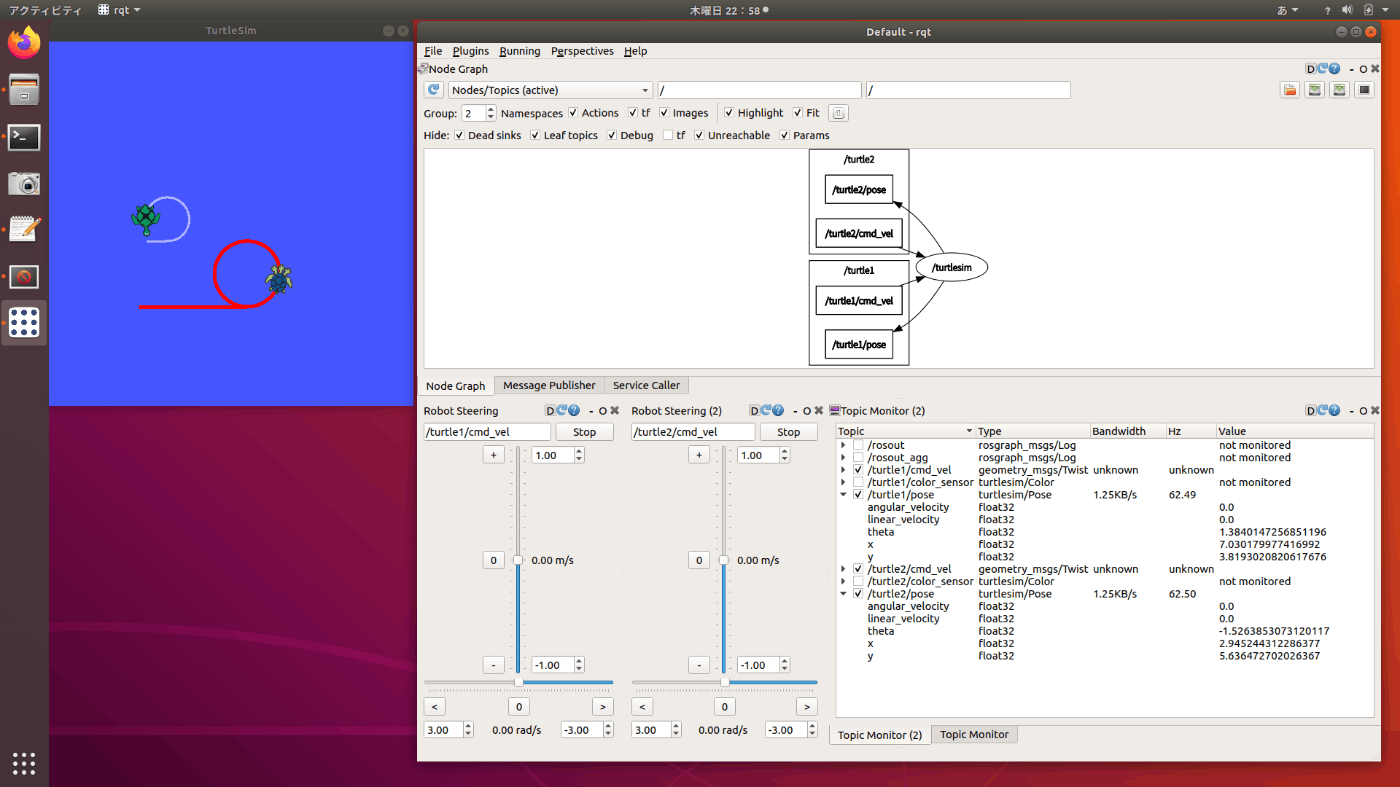The height and width of the screenshot is (787, 1400).
Task: Expand the /turtle1/color_sensor topic row
Action: coord(843,482)
